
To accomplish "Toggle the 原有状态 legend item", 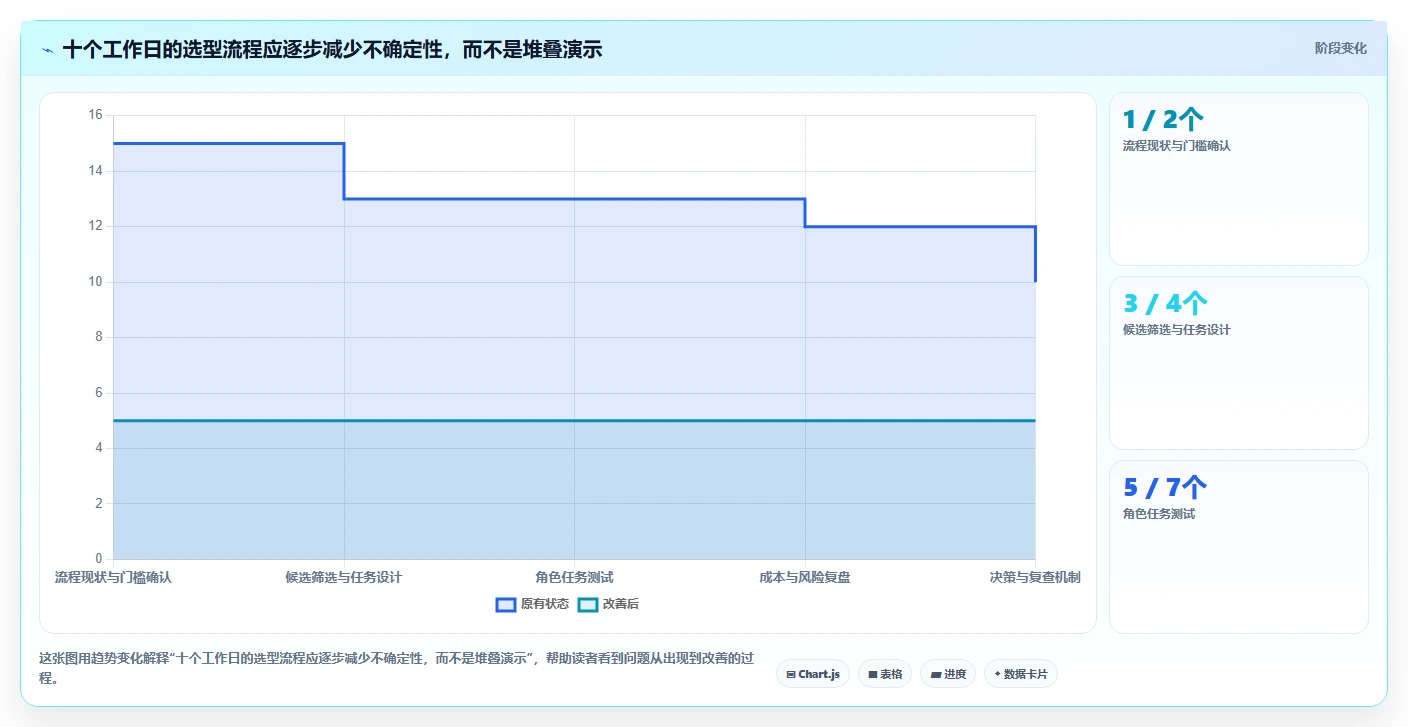I will coord(533,604).
